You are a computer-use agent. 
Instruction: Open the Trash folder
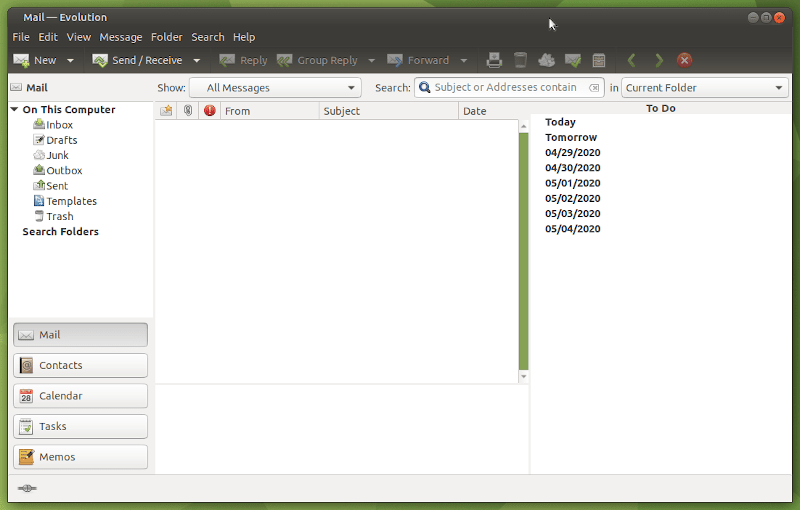(x=59, y=216)
